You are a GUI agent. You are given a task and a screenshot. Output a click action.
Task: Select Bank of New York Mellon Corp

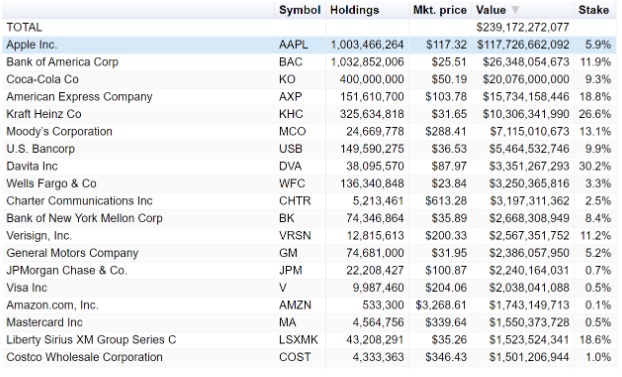[84, 218]
